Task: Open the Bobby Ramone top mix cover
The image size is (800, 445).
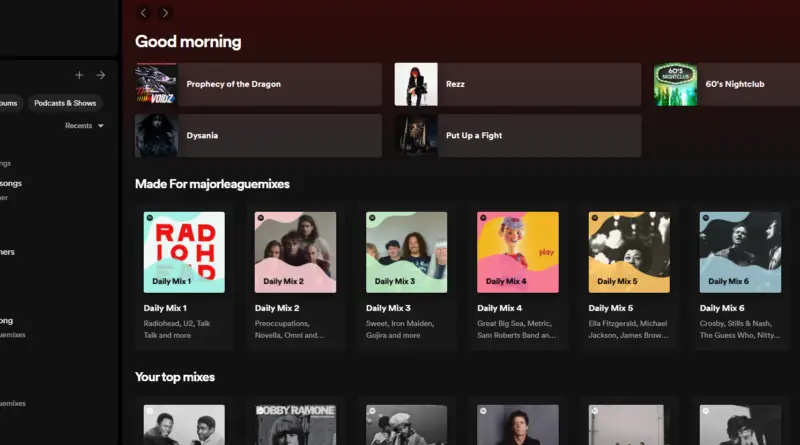Action: pyautogui.click(x=295, y=425)
